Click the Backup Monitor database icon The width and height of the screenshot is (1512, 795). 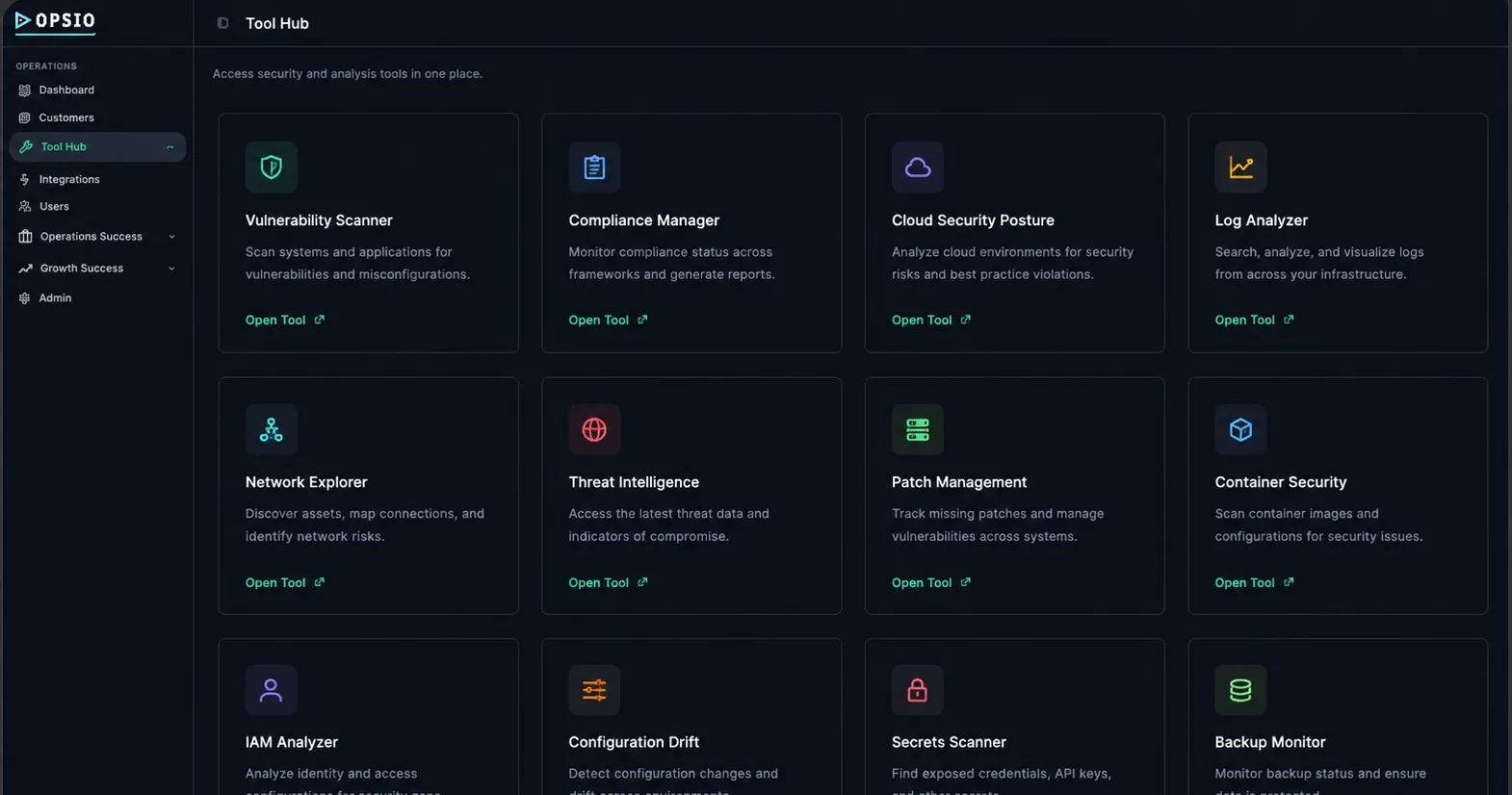[x=1240, y=690]
